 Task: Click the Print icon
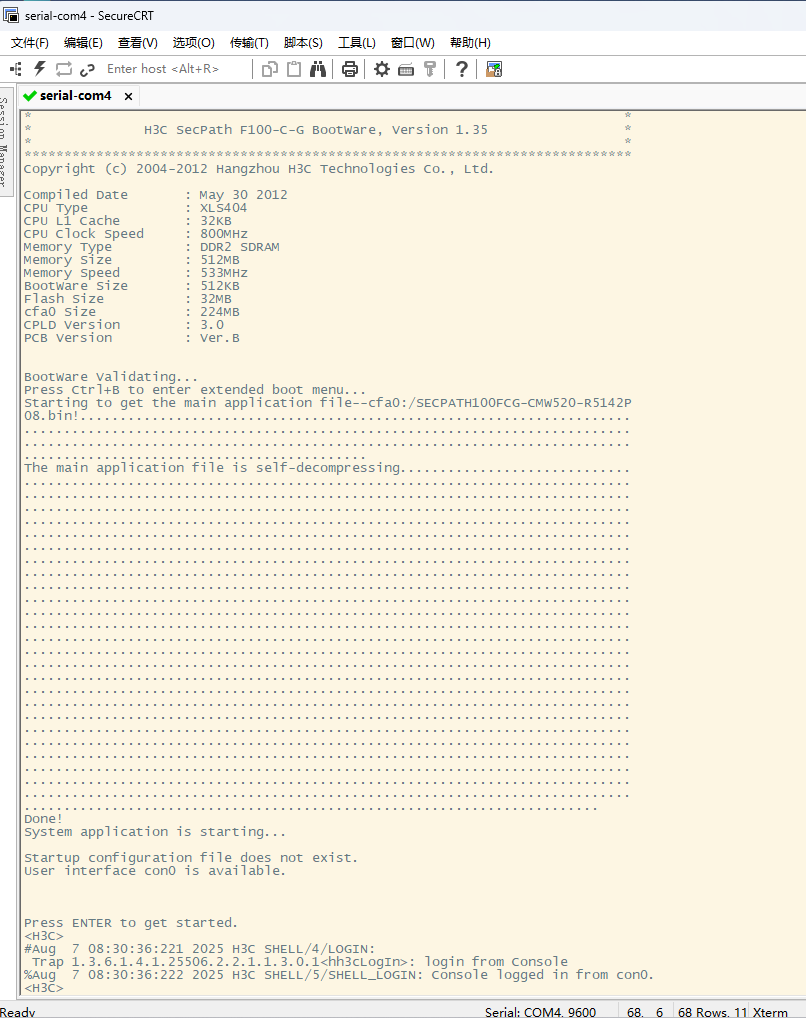pyautogui.click(x=349, y=69)
